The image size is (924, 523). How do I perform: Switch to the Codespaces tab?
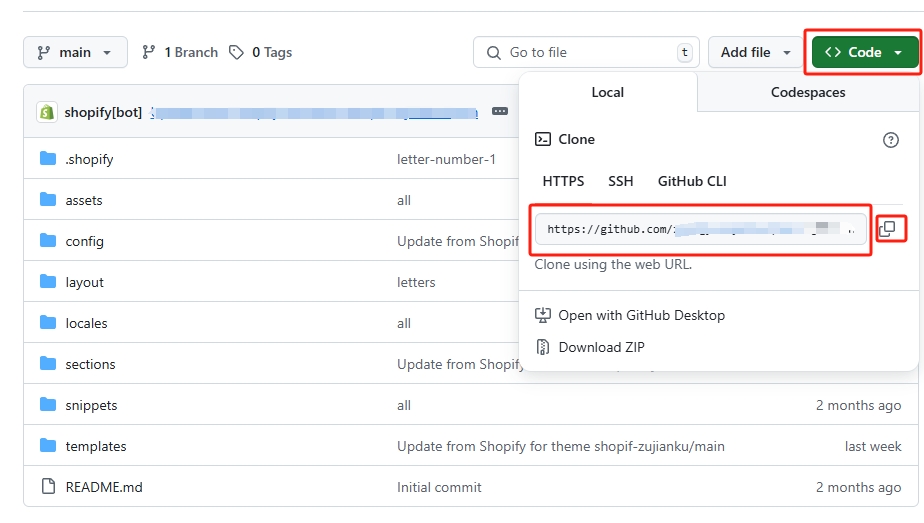[x=808, y=92]
